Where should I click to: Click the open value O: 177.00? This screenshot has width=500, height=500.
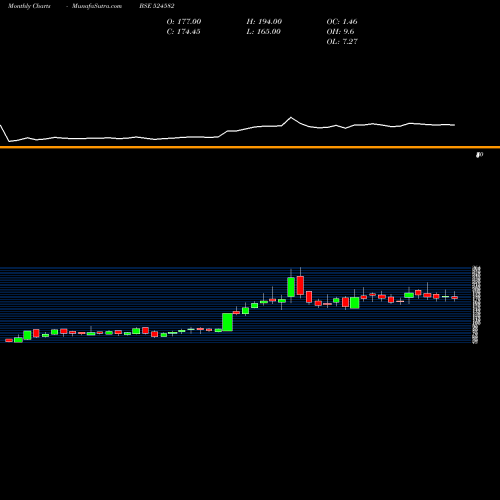[x=184, y=22]
